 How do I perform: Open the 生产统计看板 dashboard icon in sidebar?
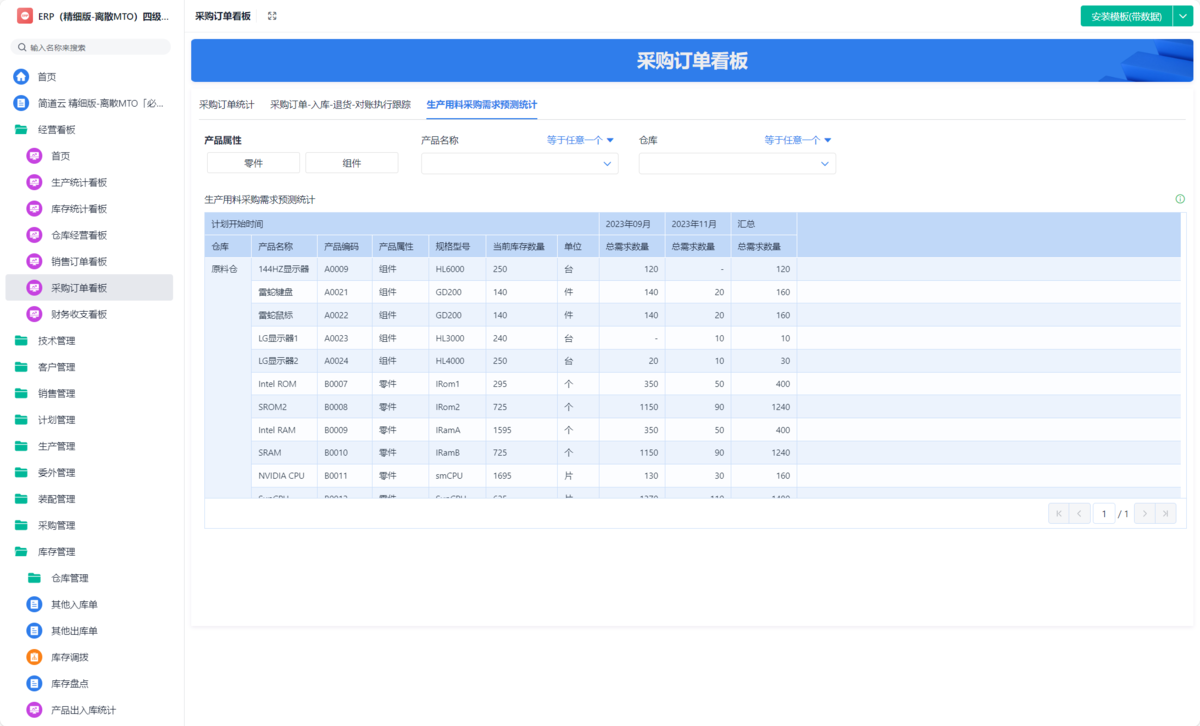32,182
